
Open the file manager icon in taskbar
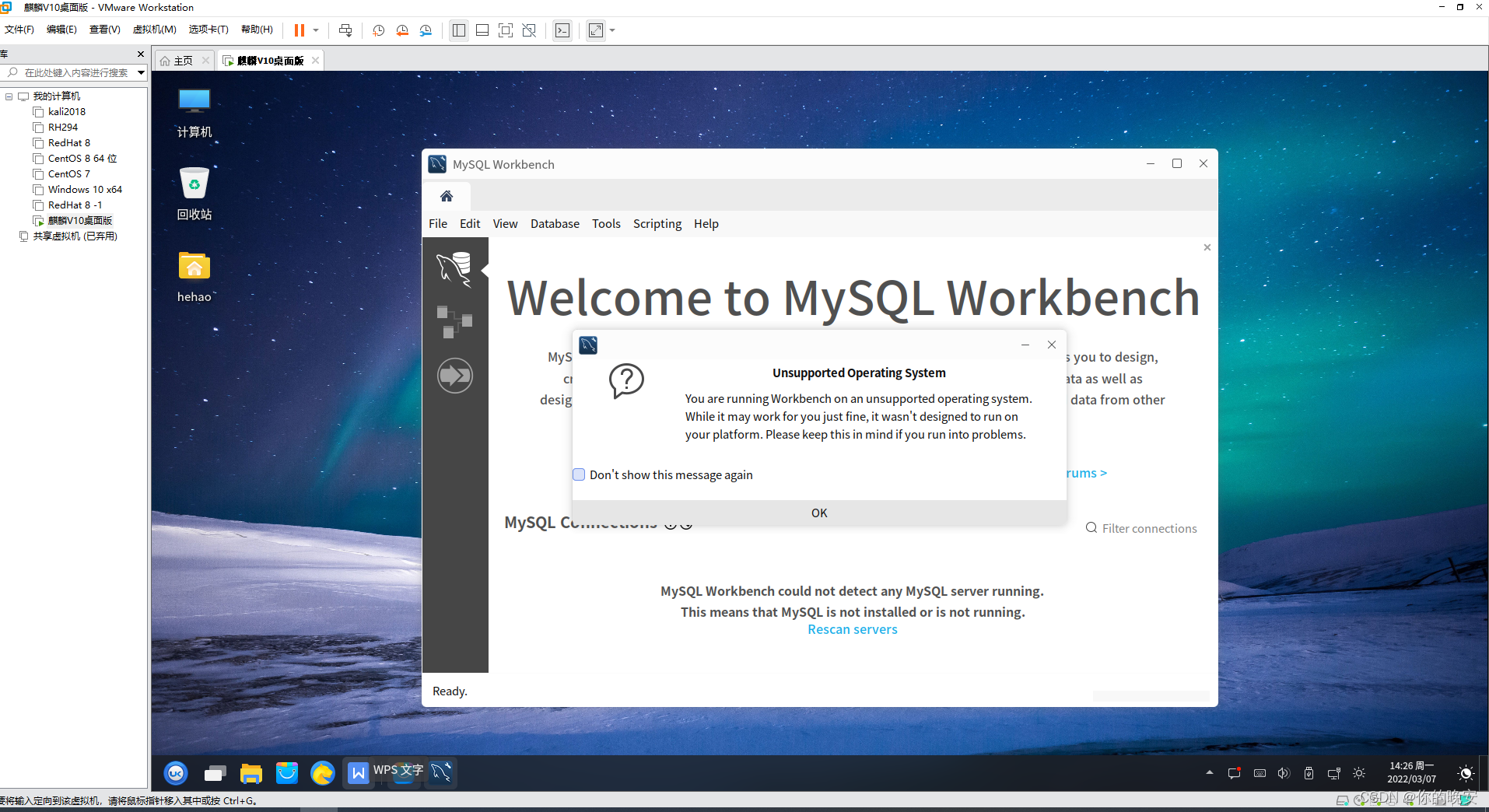pyautogui.click(x=251, y=773)
